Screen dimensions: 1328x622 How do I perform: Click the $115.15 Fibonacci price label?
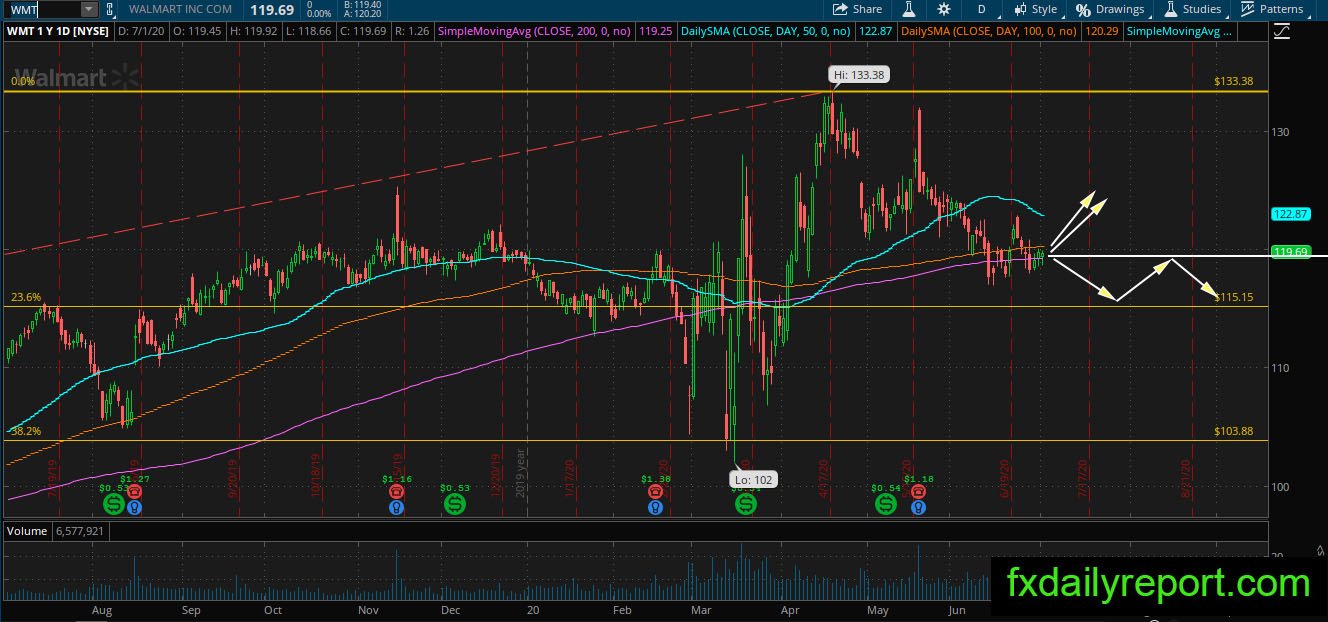1233,297
